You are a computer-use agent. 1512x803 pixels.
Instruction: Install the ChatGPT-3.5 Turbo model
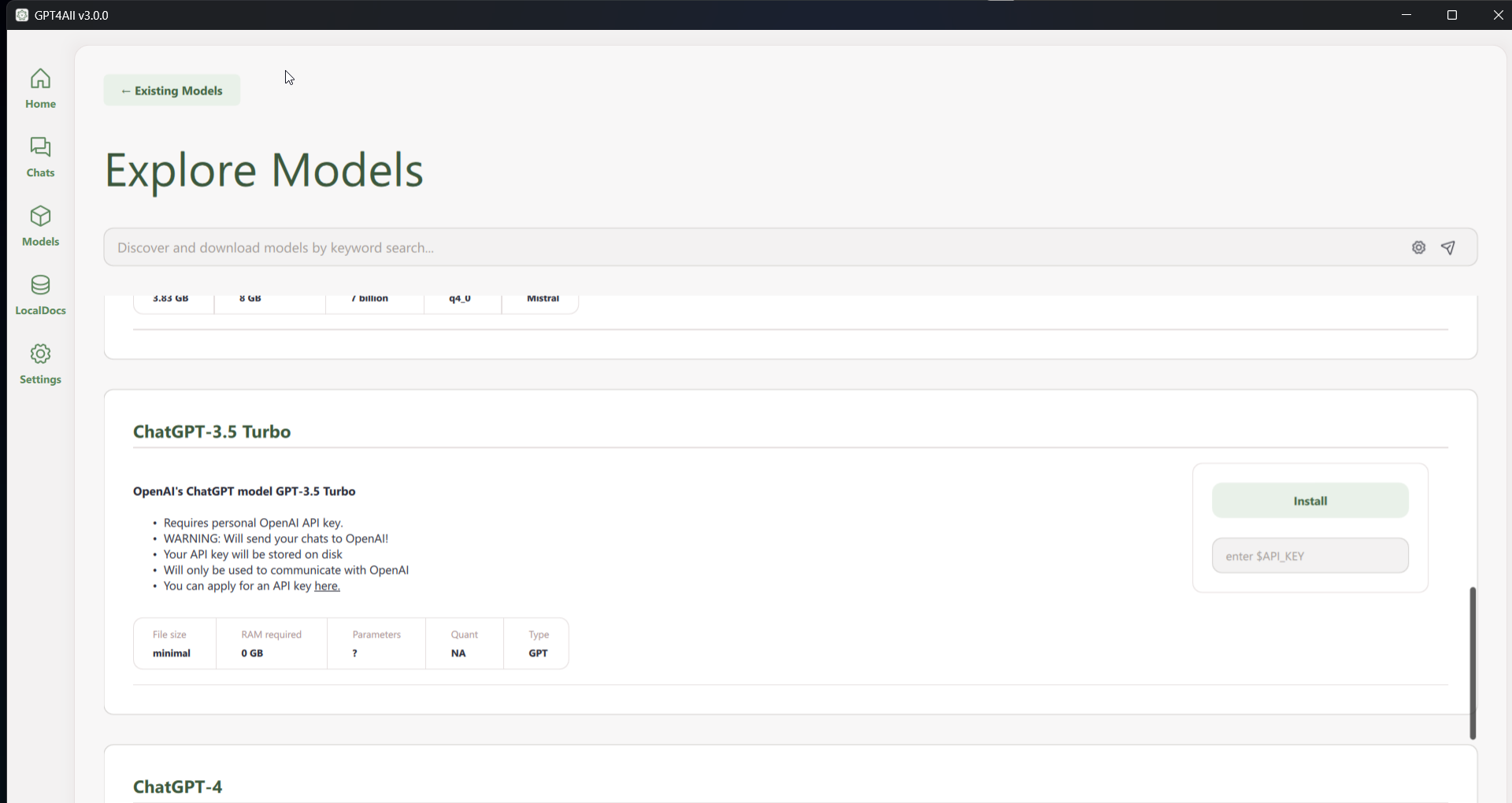pyautogui.click(x=1310, y=501)
